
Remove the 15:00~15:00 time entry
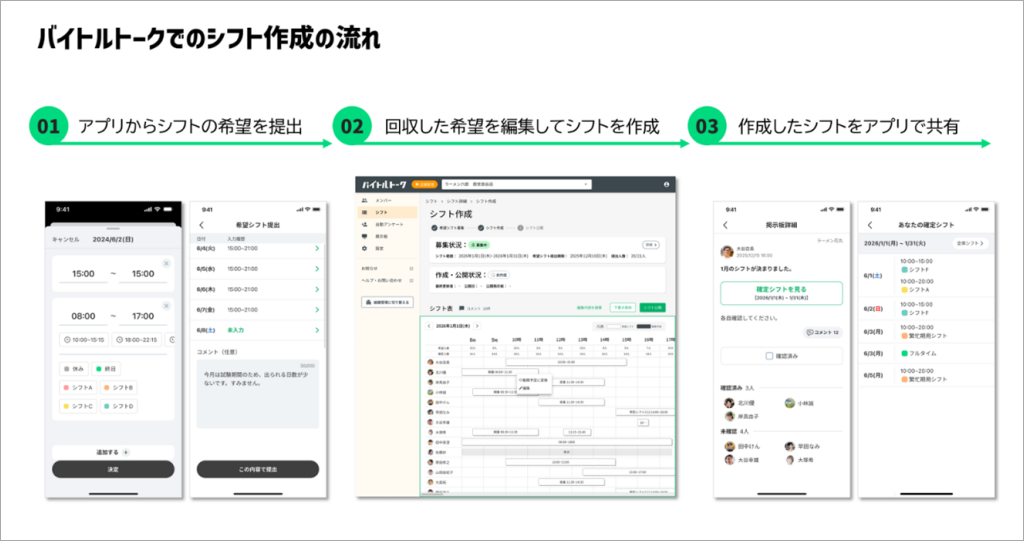[166, 263]
